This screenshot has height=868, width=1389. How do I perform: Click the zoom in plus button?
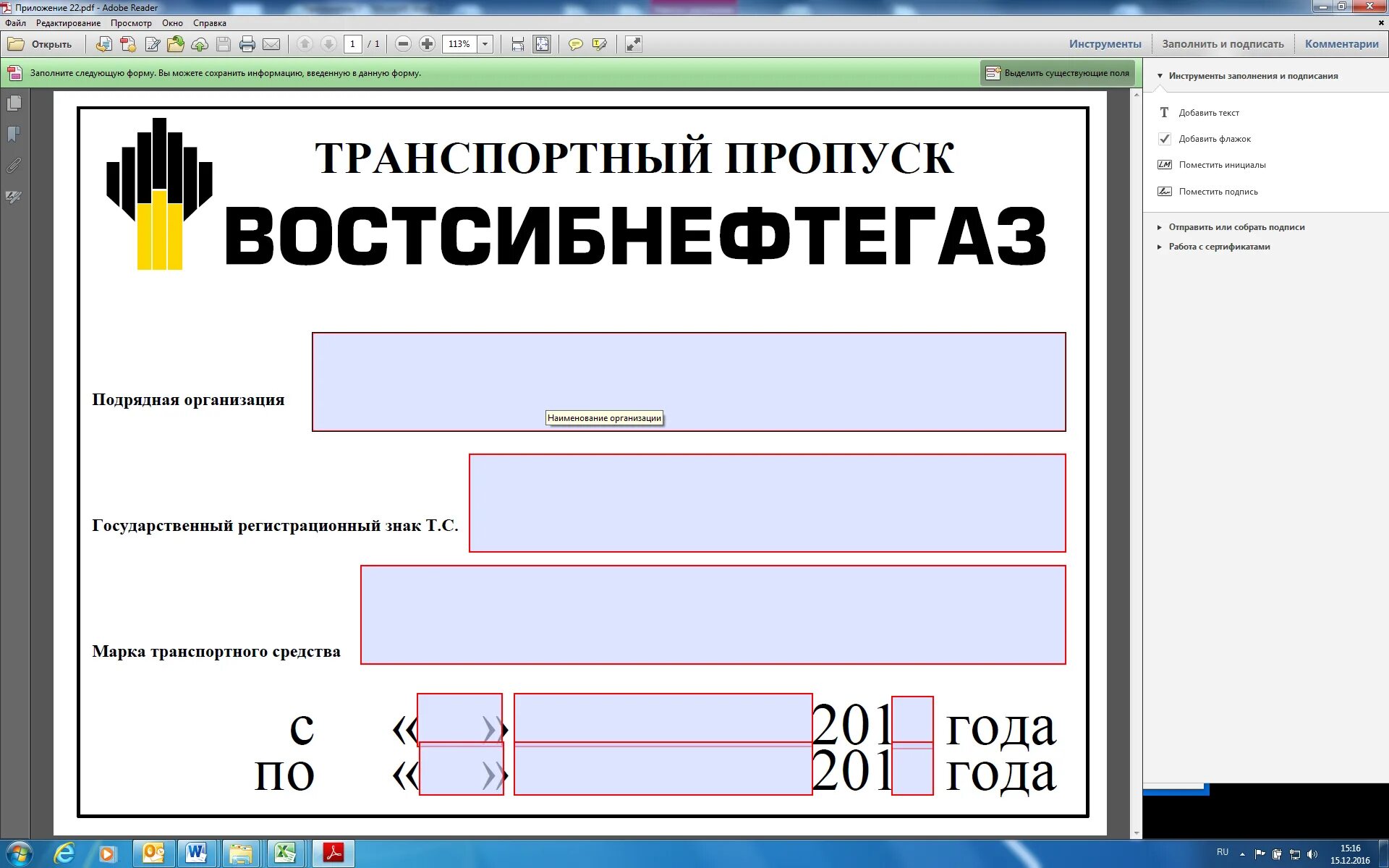427,44
